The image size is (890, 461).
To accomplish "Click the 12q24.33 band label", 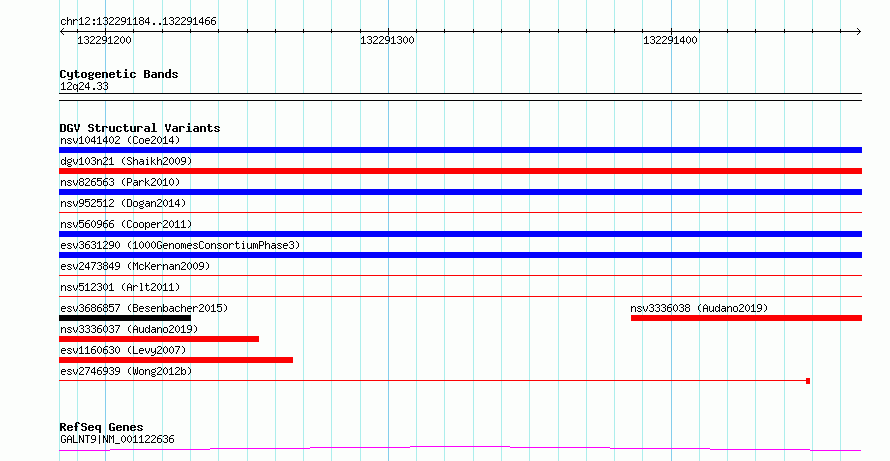I will pyautogui.click(x=84, y=86).
